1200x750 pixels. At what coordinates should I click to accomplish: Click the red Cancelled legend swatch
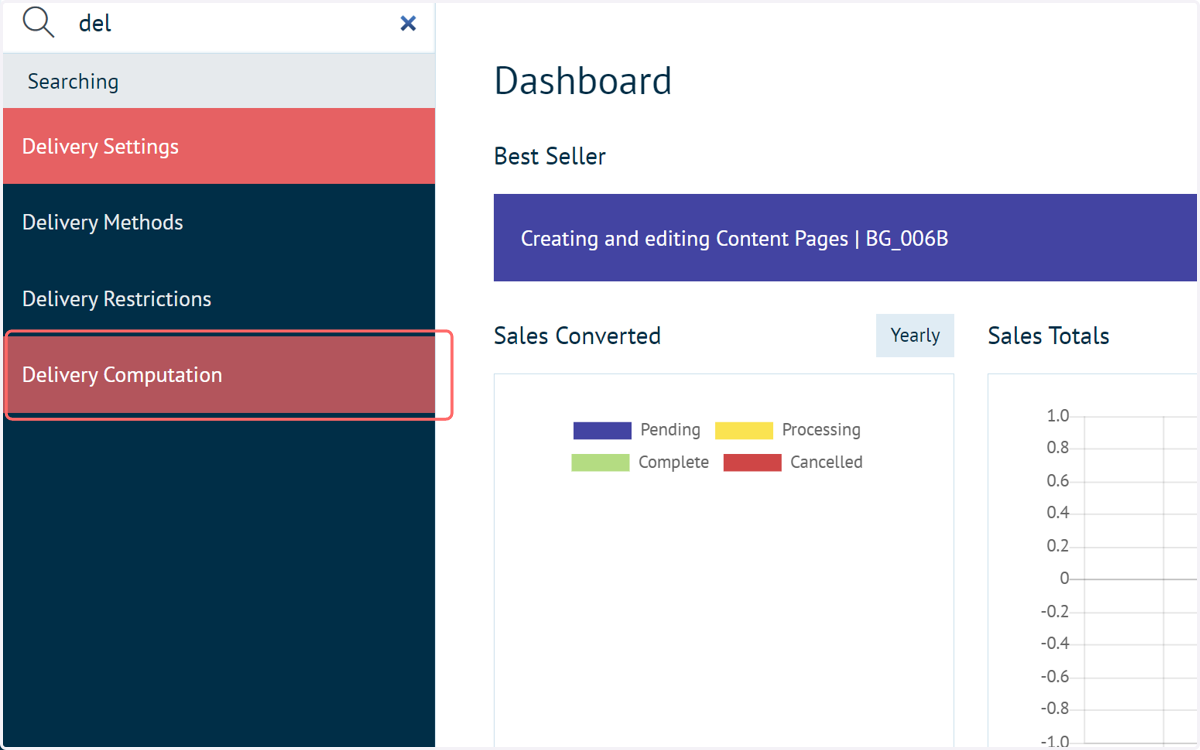752,462
